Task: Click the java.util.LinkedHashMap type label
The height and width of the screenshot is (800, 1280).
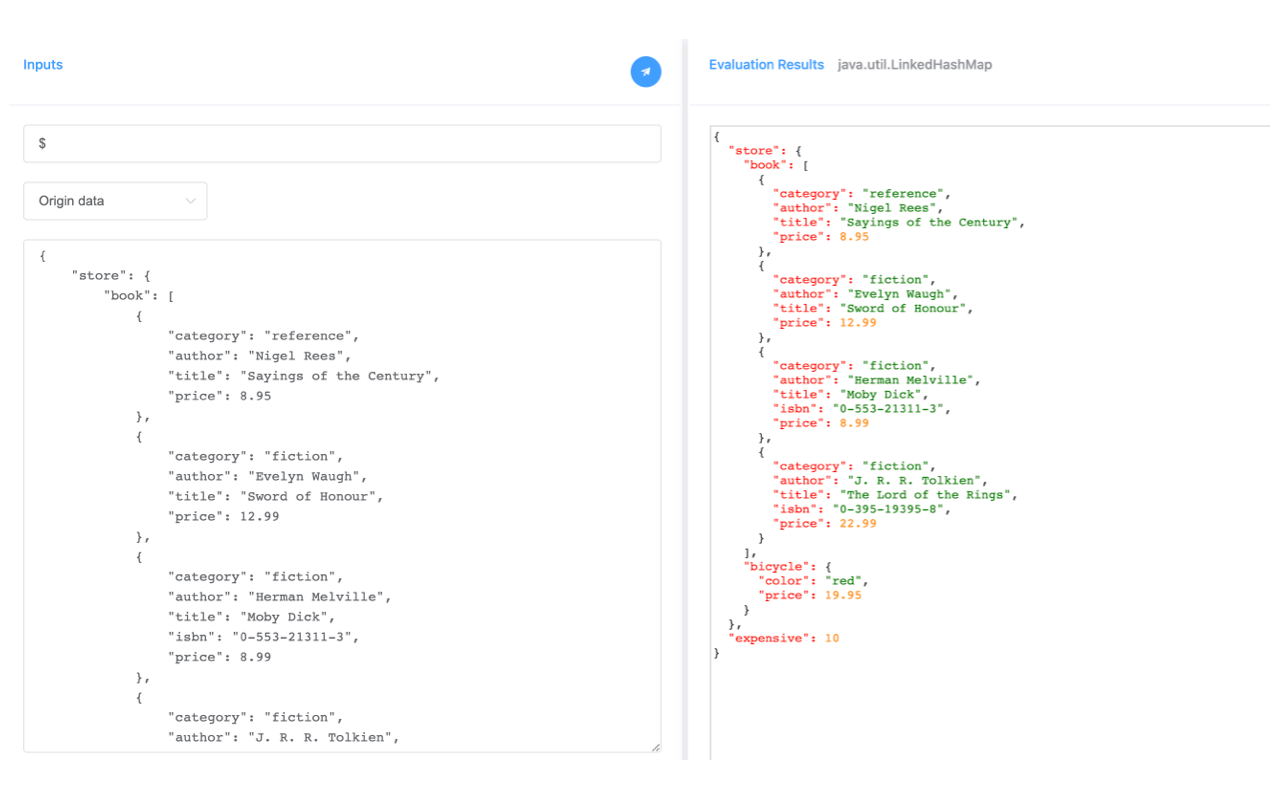Action: coord(914,64)
